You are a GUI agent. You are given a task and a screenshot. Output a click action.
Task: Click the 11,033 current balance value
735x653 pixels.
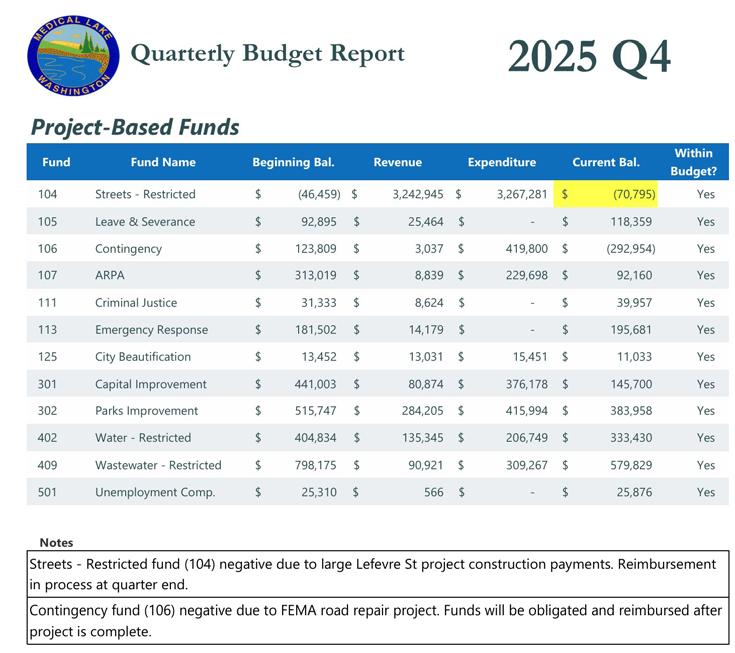click(x=634, y=357)
